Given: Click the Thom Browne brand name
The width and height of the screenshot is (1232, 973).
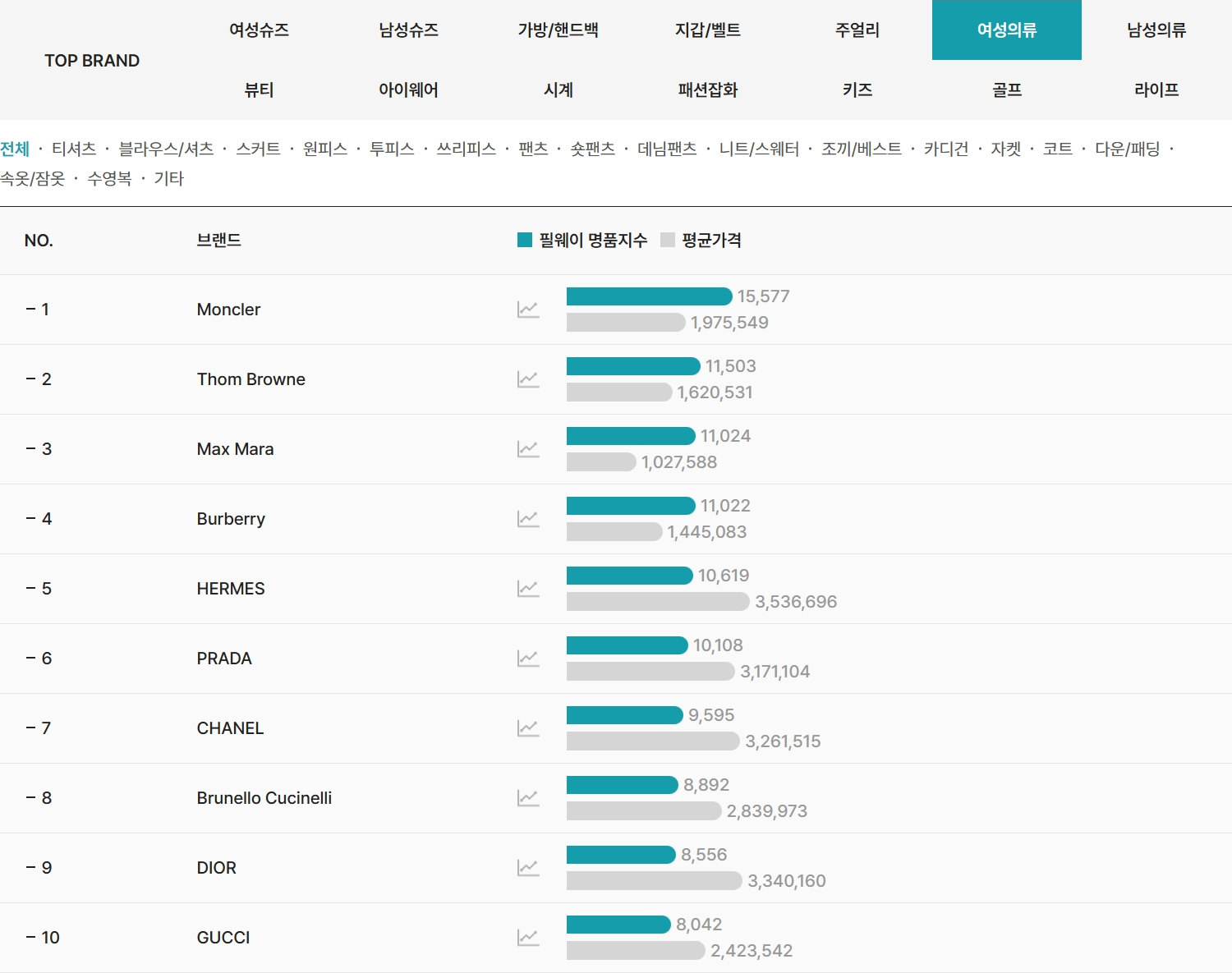Looking at the screenshot, I should (251, 379).
